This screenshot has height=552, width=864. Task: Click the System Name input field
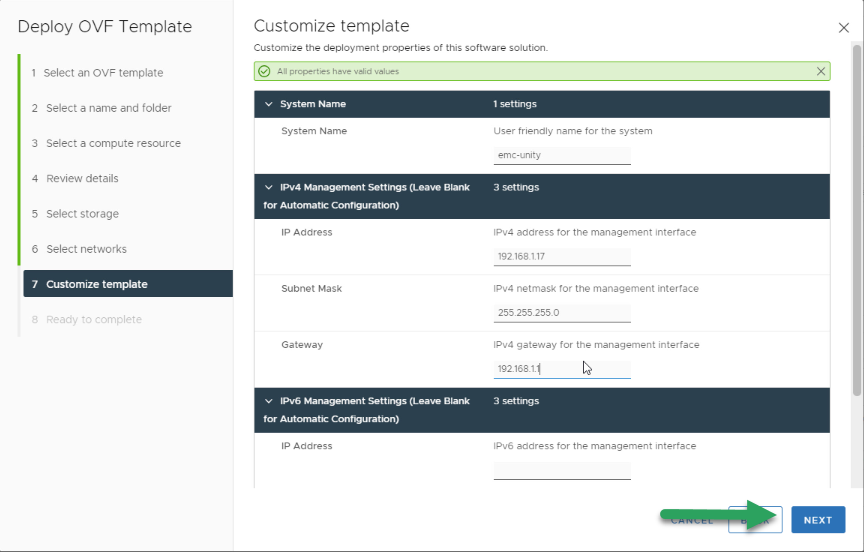tap(562, 155)
